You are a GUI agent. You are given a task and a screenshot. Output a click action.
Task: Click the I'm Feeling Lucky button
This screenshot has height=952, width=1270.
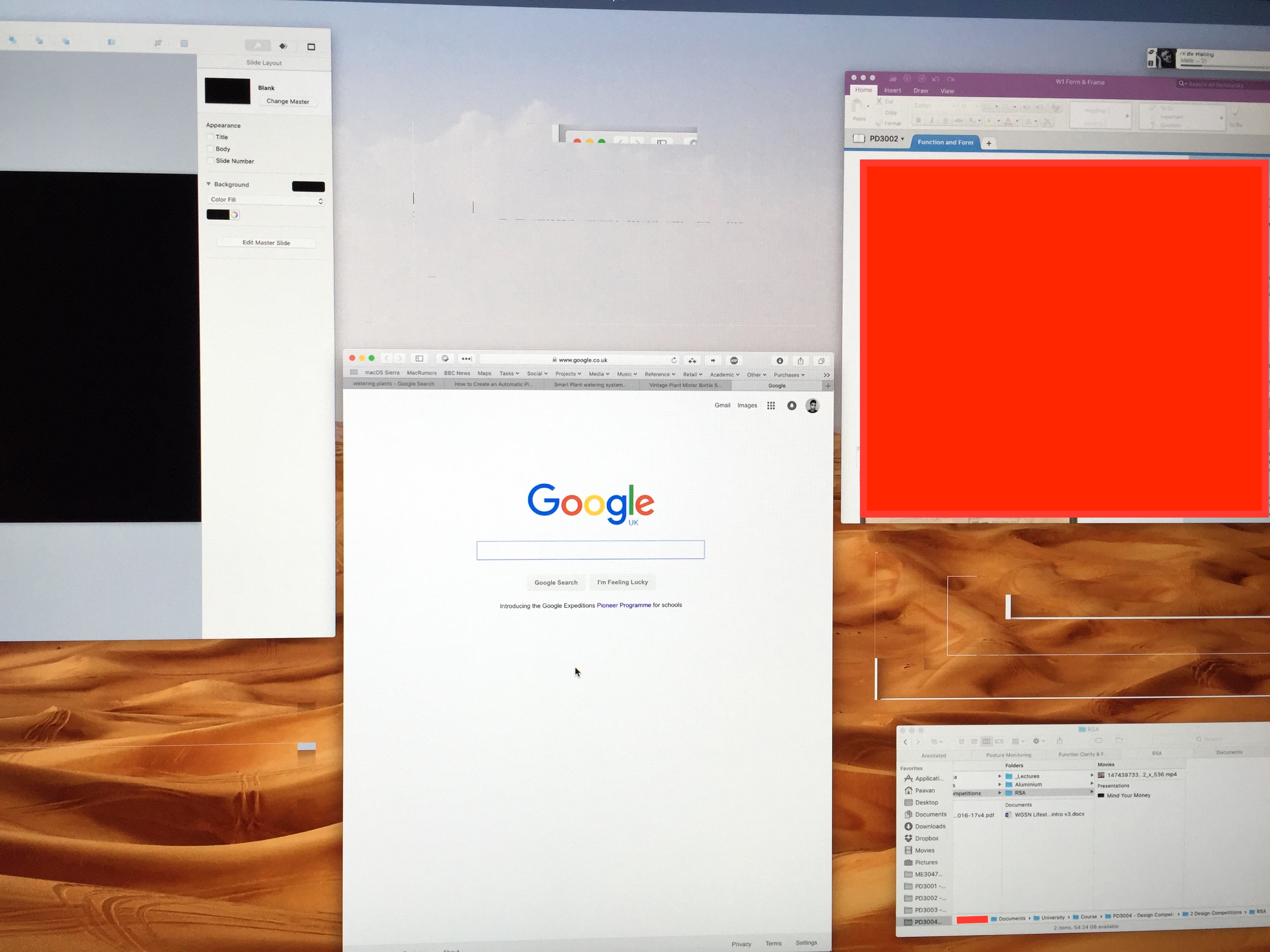click(x=623, y=582)
